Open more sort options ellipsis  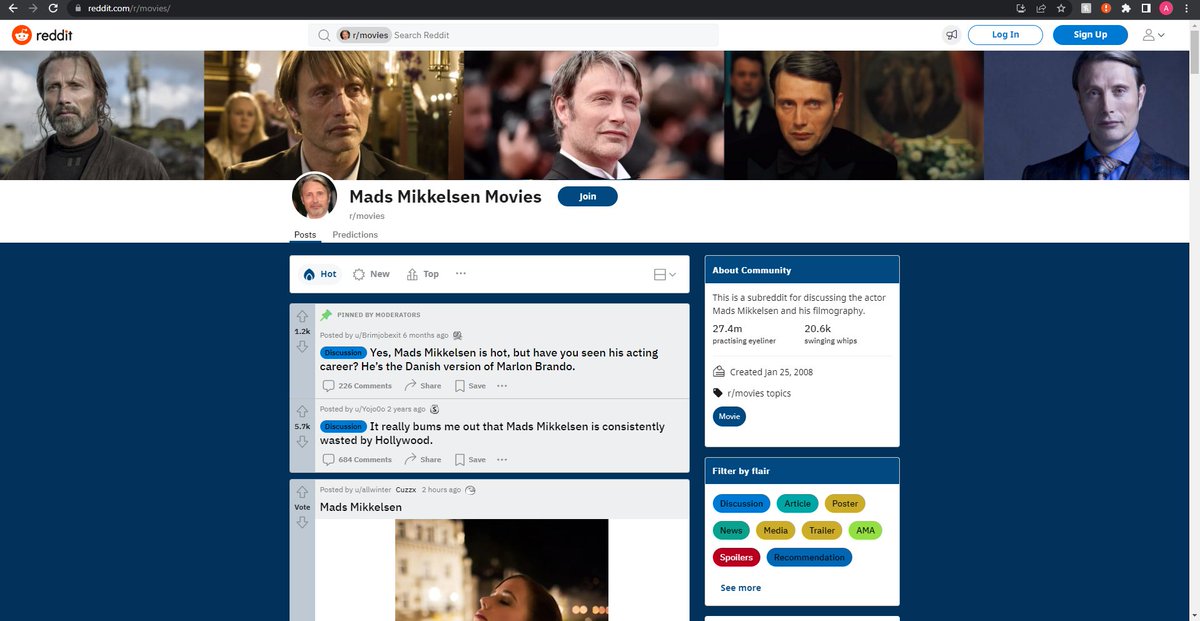point(461,273)
